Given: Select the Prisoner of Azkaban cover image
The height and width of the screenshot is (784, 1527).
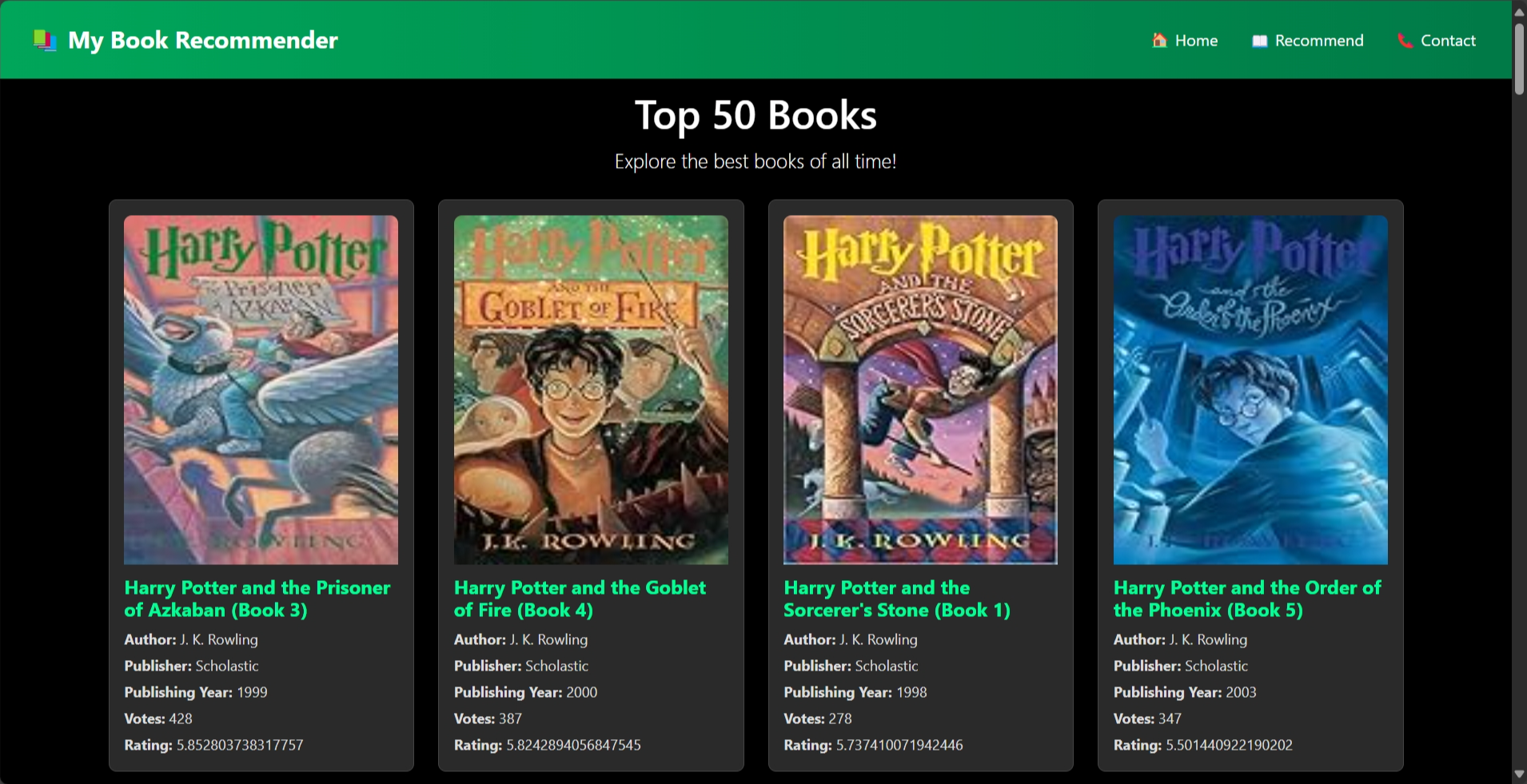Looking at the screenshot, I should pyautogui.click(x=261, y=389).
